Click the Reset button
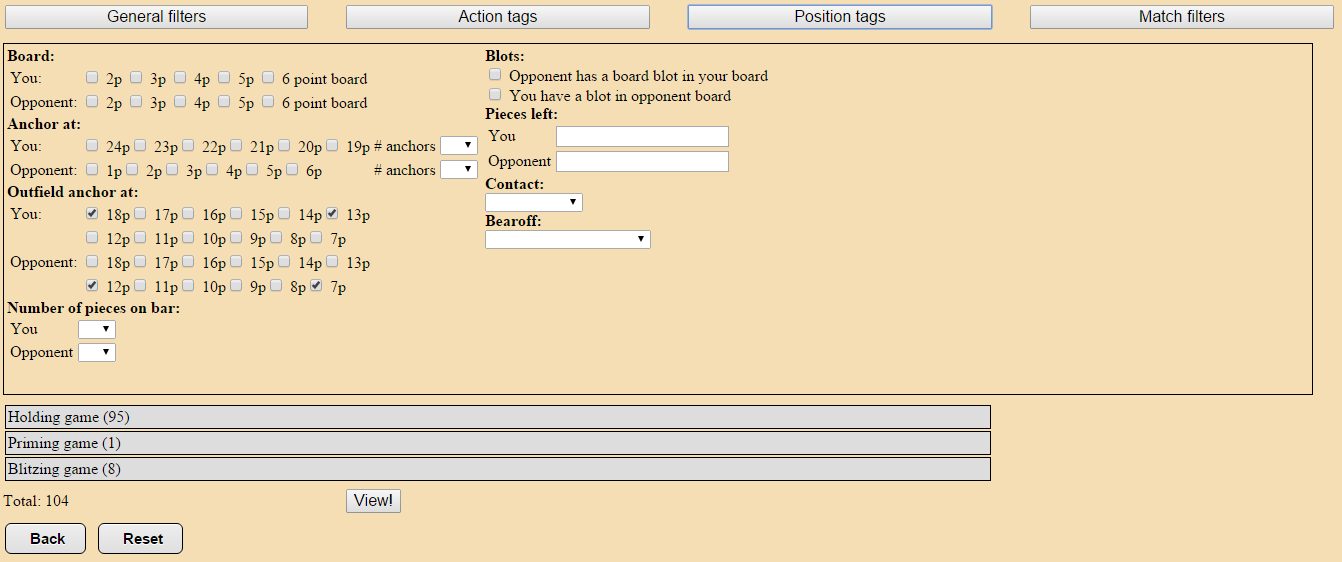The height and width of the screenshot is (562, 1342). 140,539
